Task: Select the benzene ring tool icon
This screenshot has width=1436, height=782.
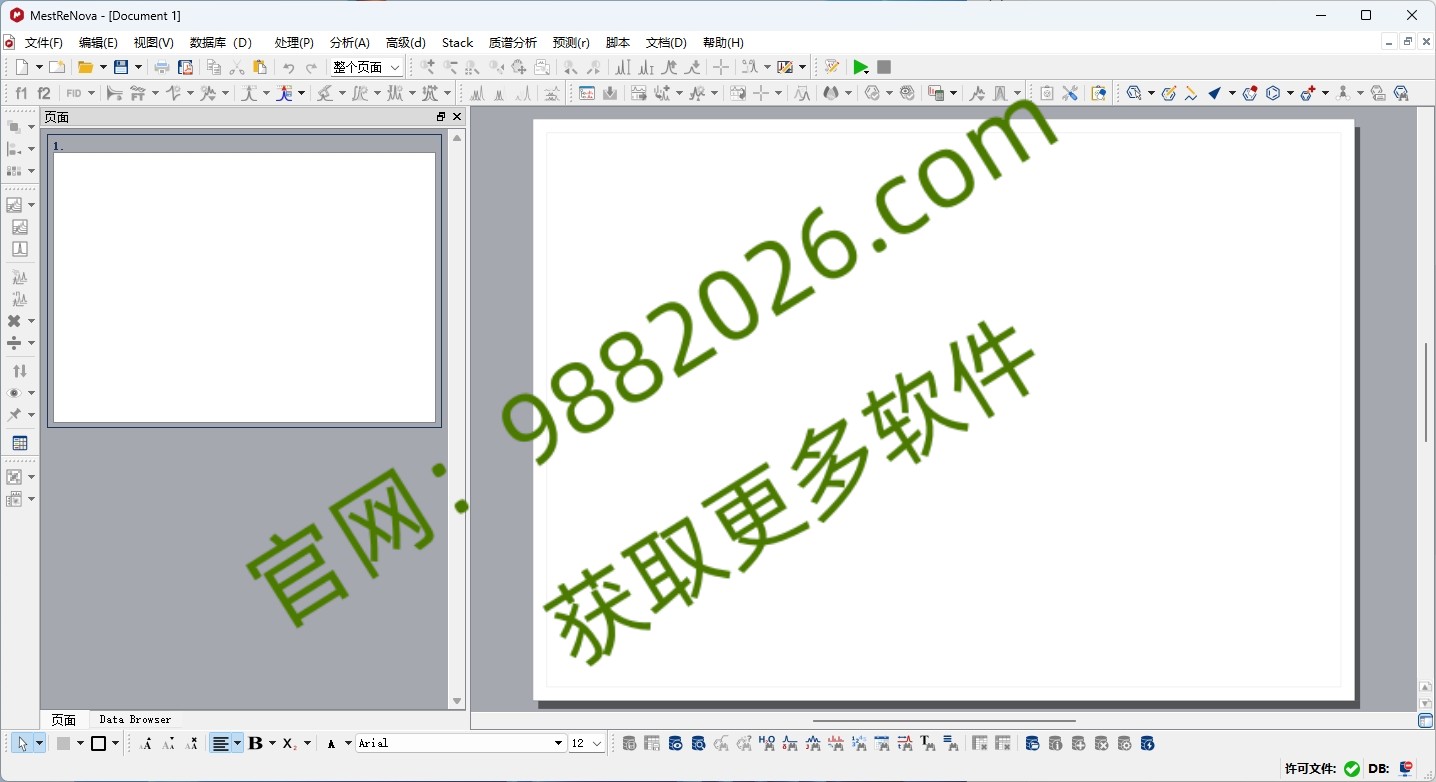Action: 1273,93
